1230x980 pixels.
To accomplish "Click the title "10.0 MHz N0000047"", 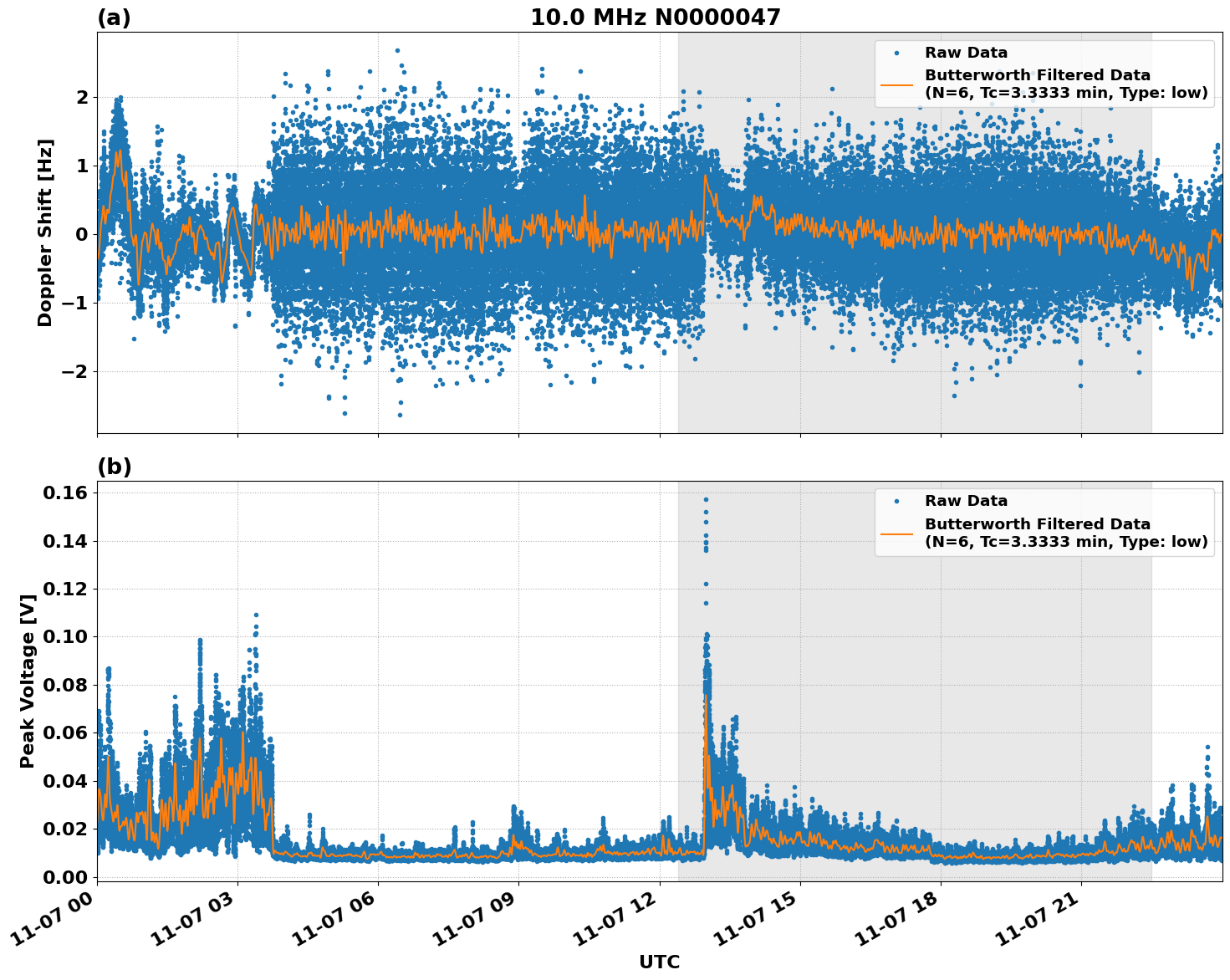I will (x=658, y=17).
